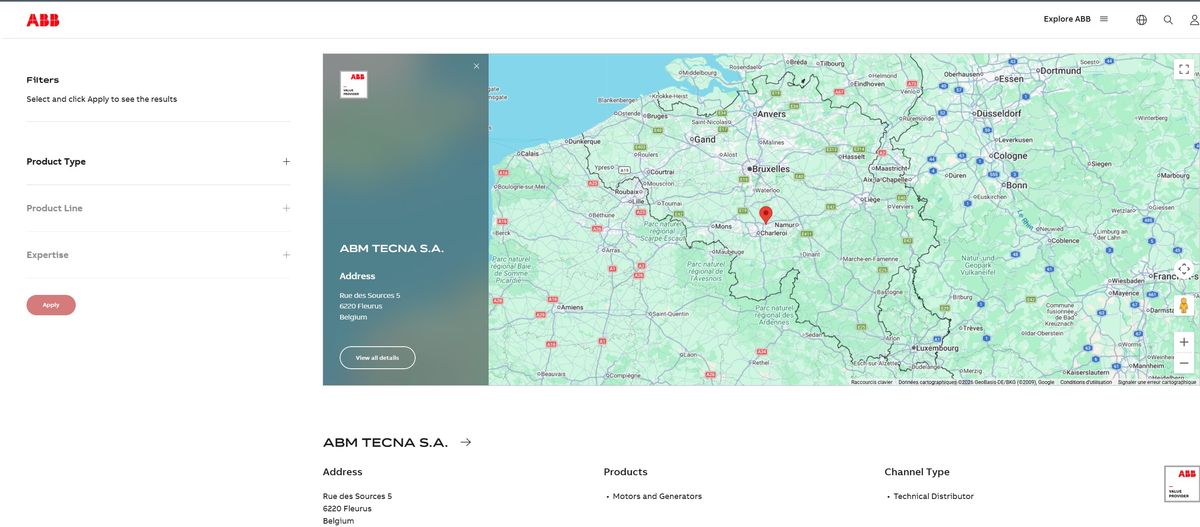
Task: Click the Motors and Generators product entry
Action: [x=657, y=496]
